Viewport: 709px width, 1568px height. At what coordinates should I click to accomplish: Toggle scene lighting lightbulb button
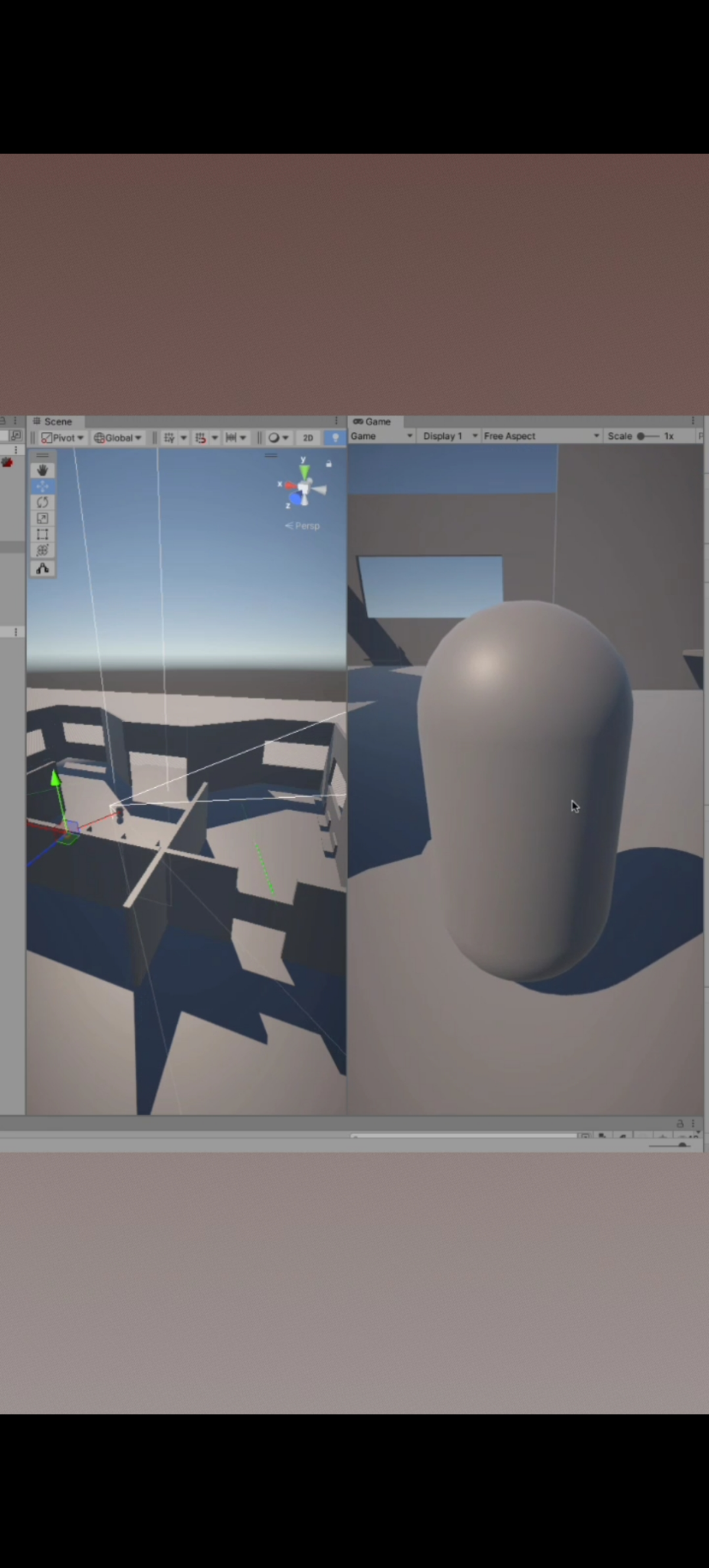pos(335,437)
